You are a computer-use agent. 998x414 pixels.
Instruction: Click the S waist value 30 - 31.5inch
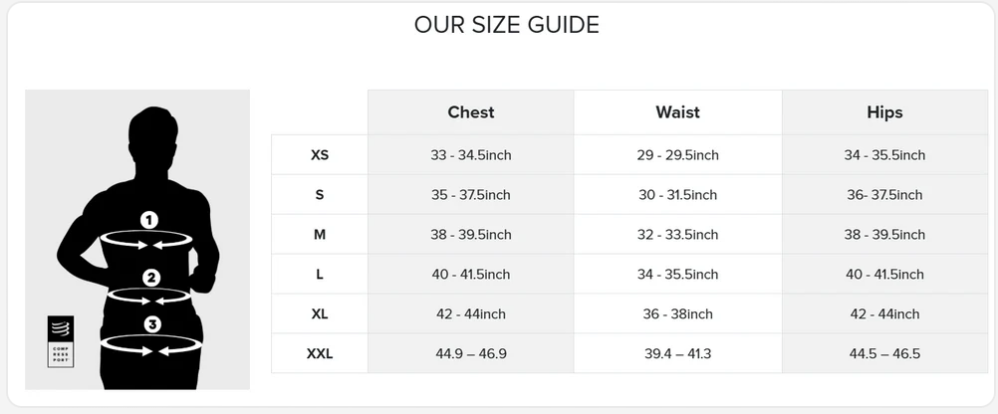(x=678, y=195)
